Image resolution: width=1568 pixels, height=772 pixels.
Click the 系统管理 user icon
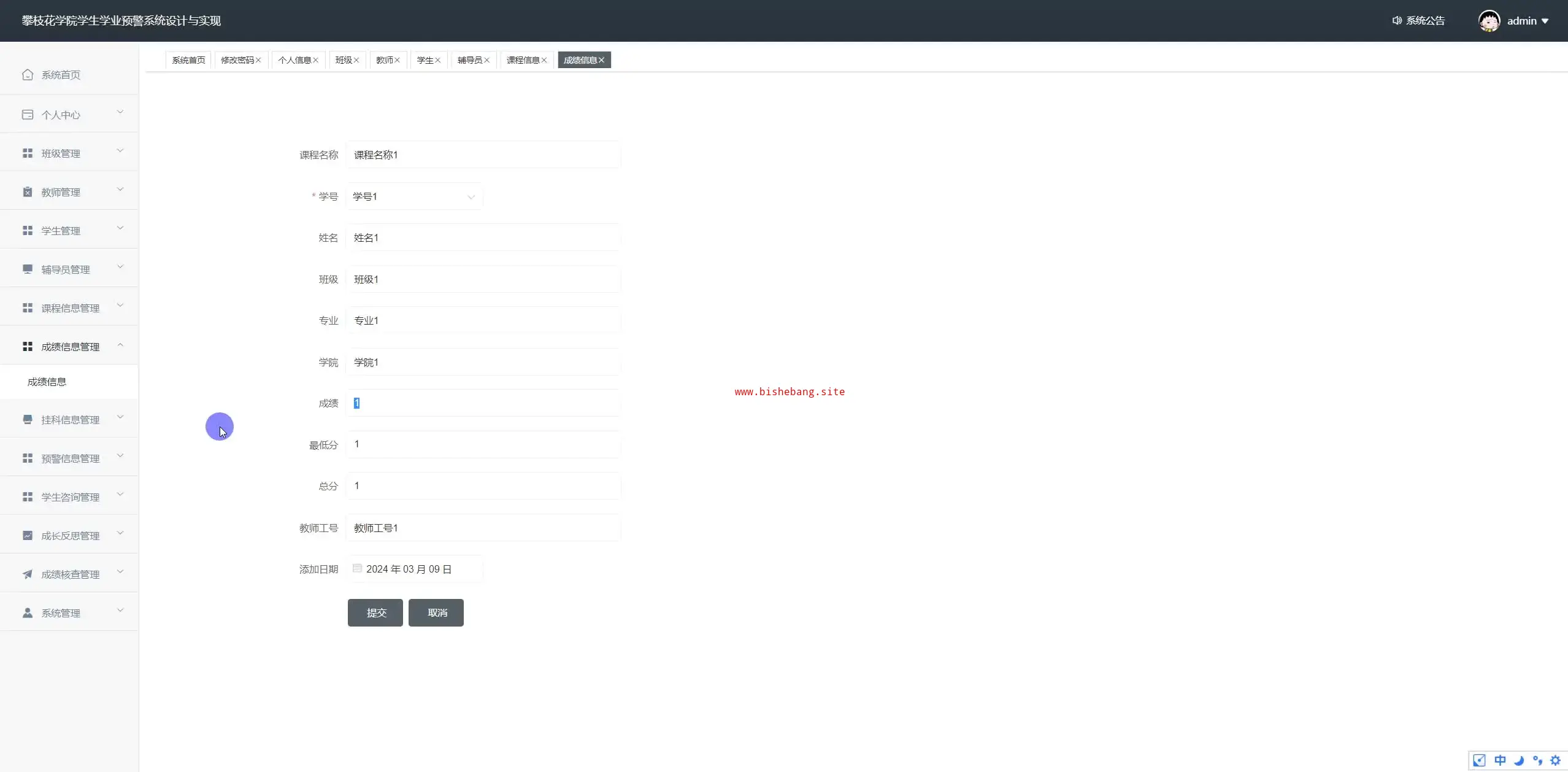(x=28, y=613)
